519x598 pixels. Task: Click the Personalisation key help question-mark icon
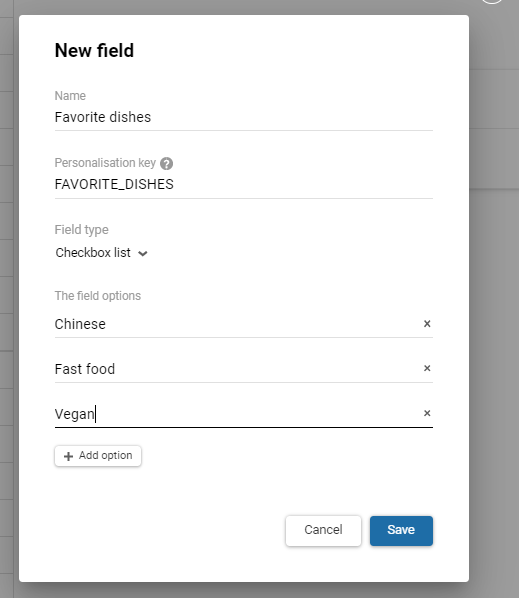pyautogui.click(x=166, y=163)
